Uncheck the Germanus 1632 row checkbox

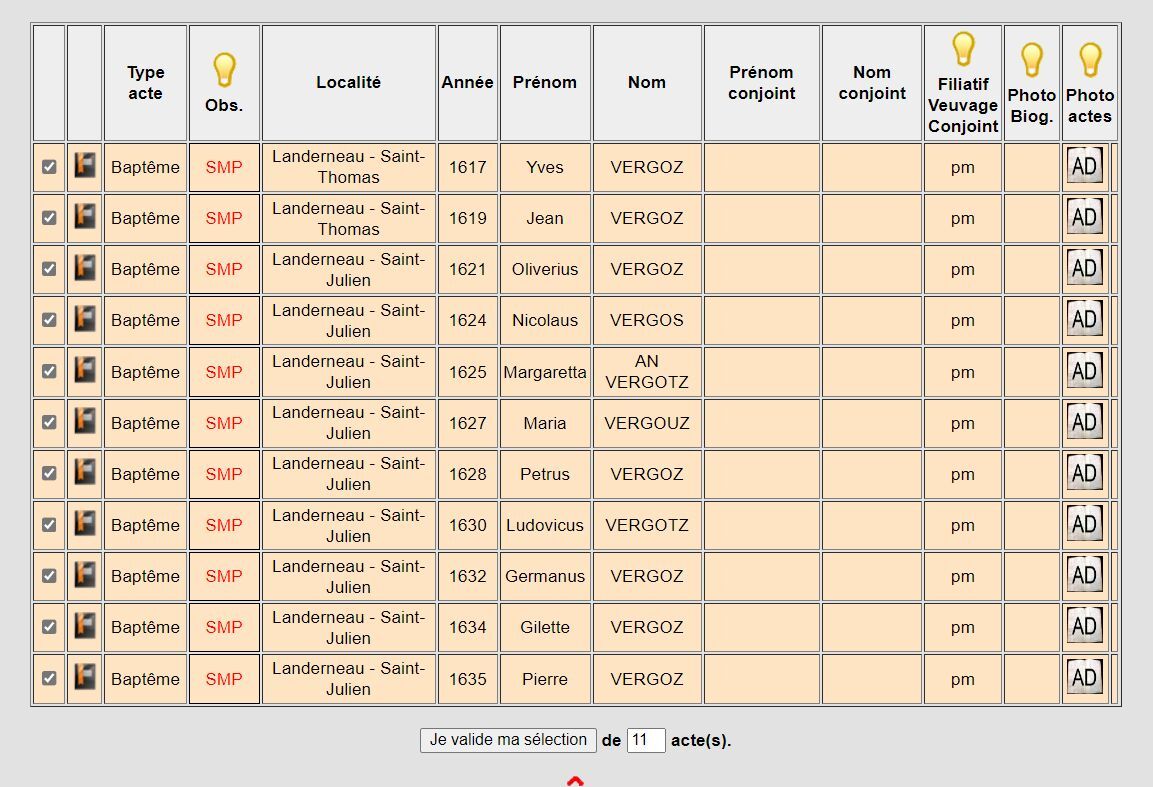tap(49, 576)
